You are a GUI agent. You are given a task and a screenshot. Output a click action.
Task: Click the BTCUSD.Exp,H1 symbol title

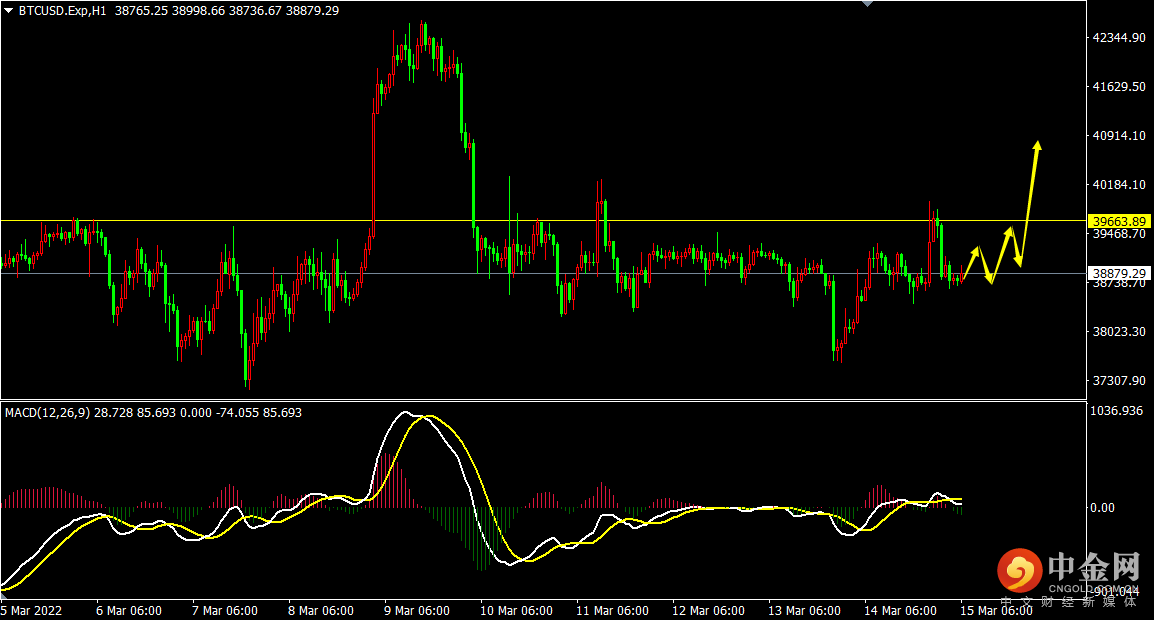coord(62,11)
